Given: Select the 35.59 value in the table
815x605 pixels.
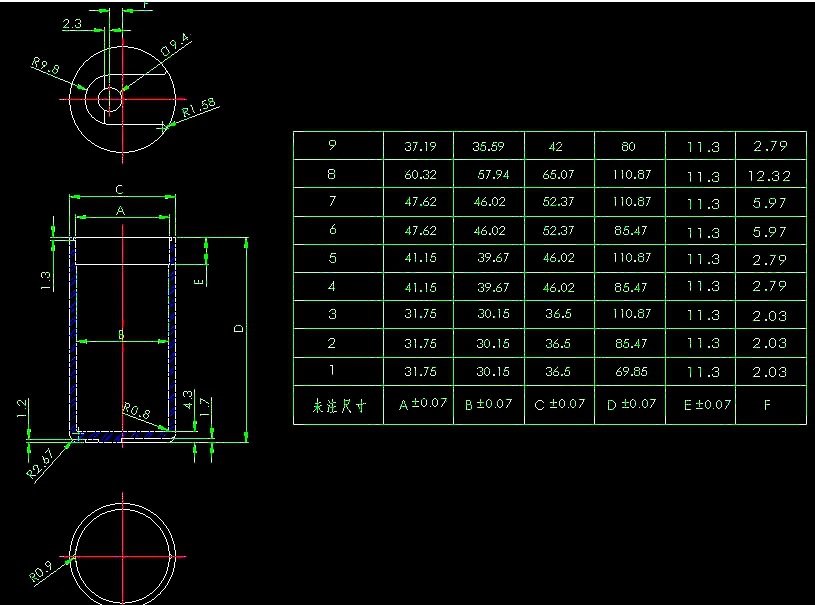Looking at the screenshot, I should click(489, 146).
